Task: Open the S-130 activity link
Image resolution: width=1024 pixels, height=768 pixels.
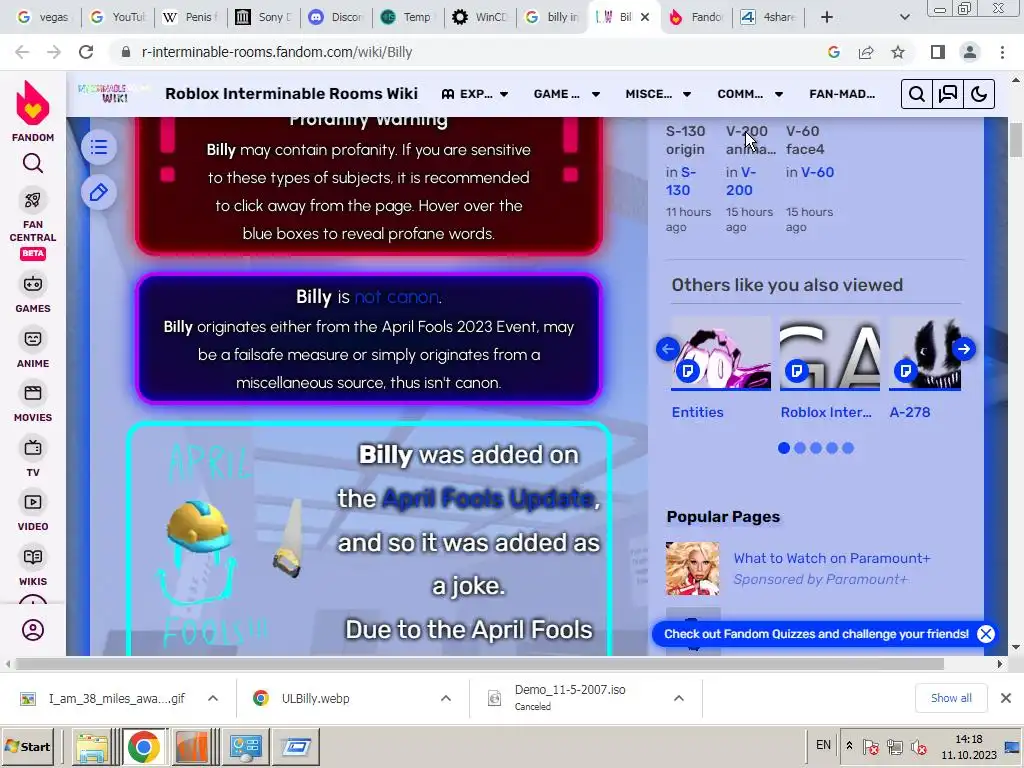Action: pos(680,181)
